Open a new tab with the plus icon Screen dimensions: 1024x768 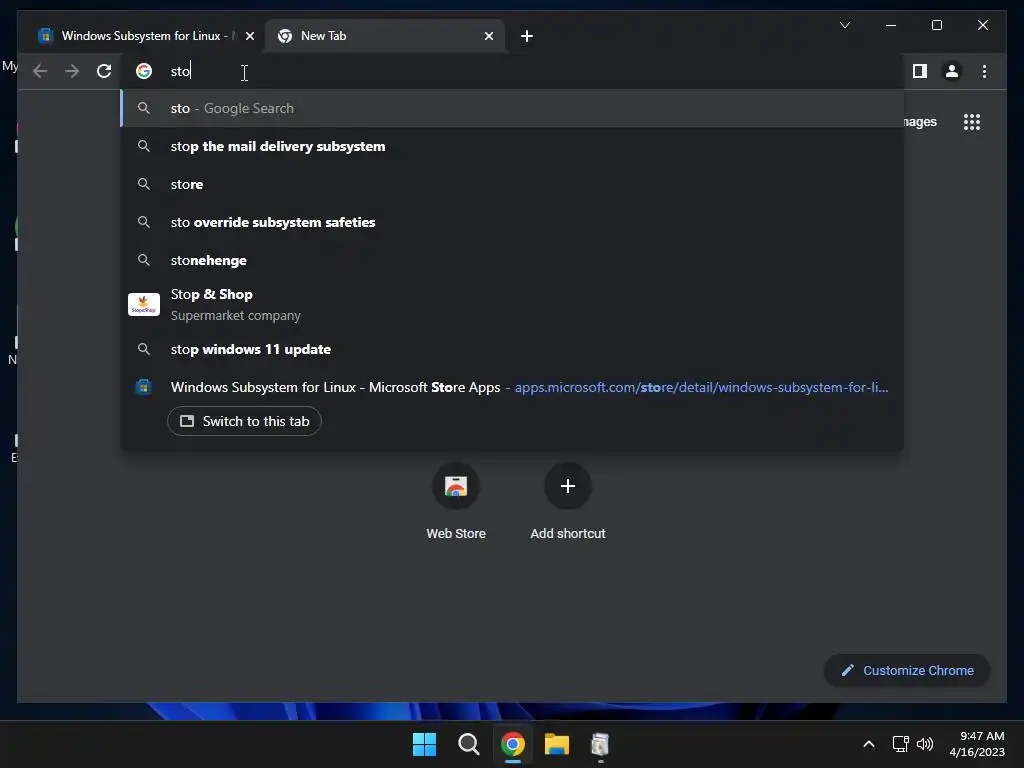(527, 36)
